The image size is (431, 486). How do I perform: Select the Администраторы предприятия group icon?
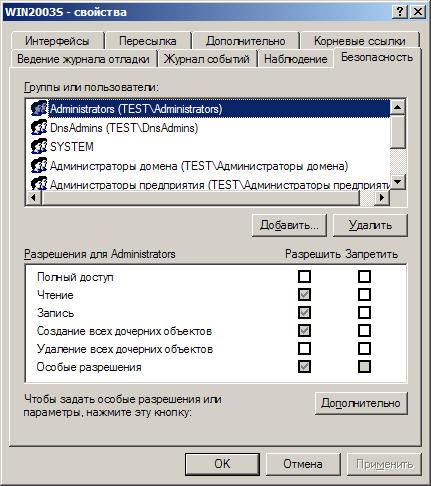click(x=39, y=183)
